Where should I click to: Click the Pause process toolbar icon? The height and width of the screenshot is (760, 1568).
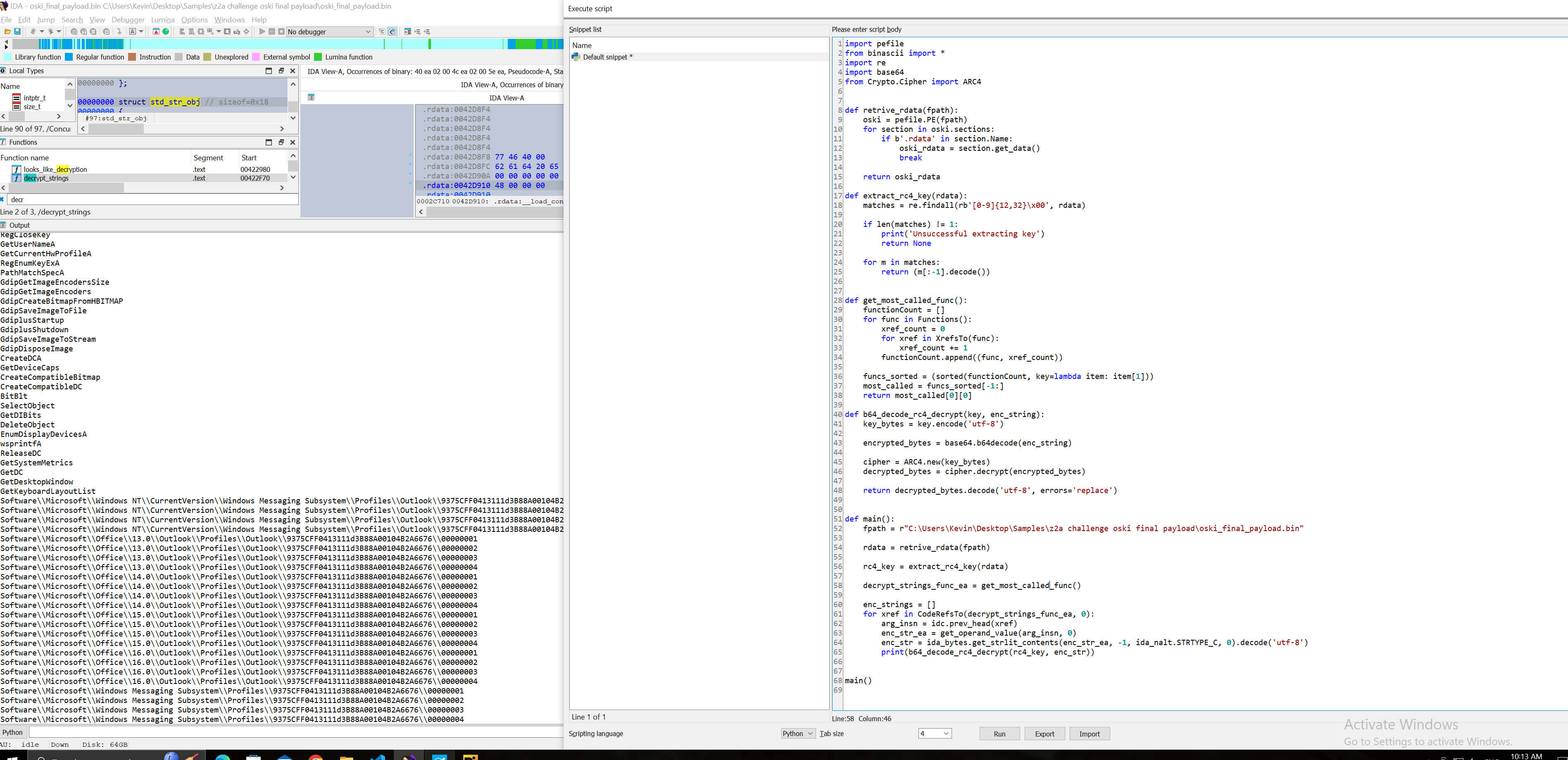(272, 32)
